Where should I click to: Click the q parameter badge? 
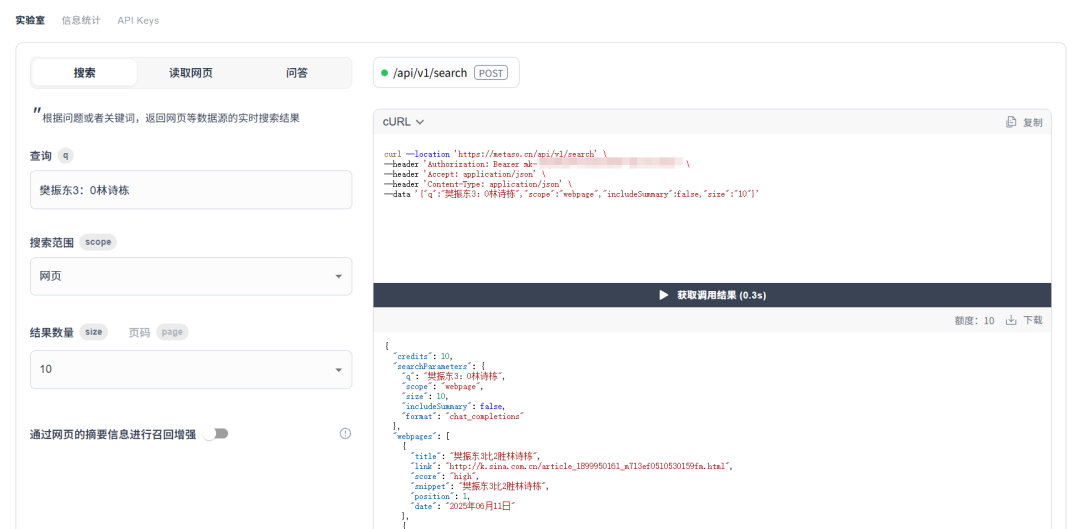tap(65, 156)
